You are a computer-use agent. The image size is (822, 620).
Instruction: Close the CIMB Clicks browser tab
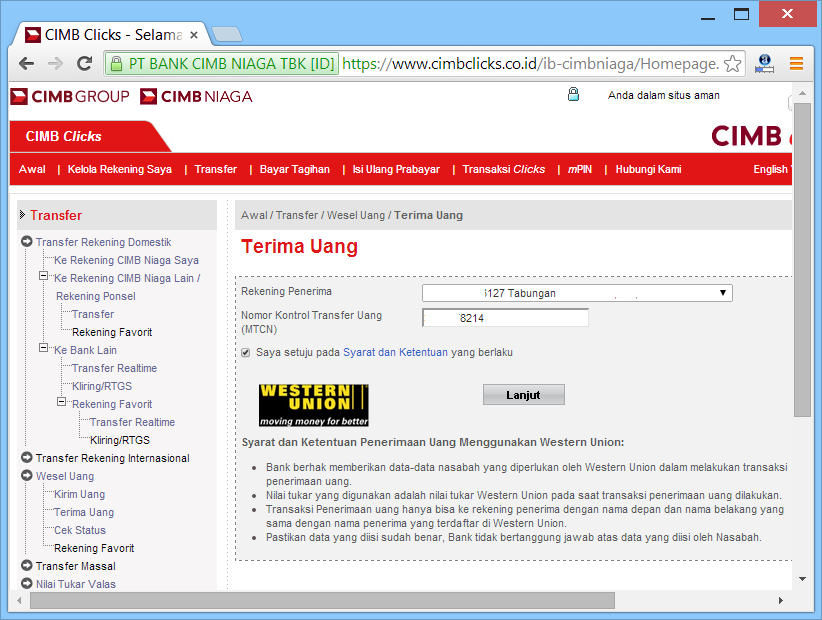click(193, 35)
